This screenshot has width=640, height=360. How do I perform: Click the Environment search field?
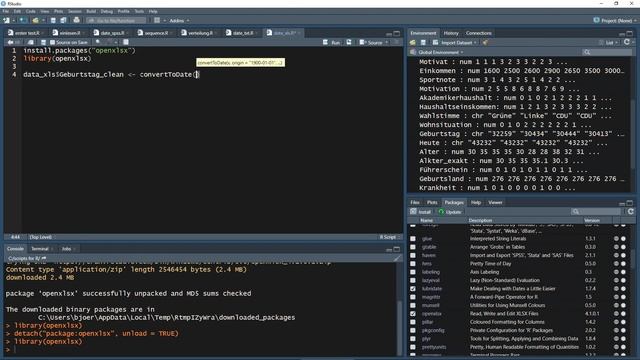608,52
